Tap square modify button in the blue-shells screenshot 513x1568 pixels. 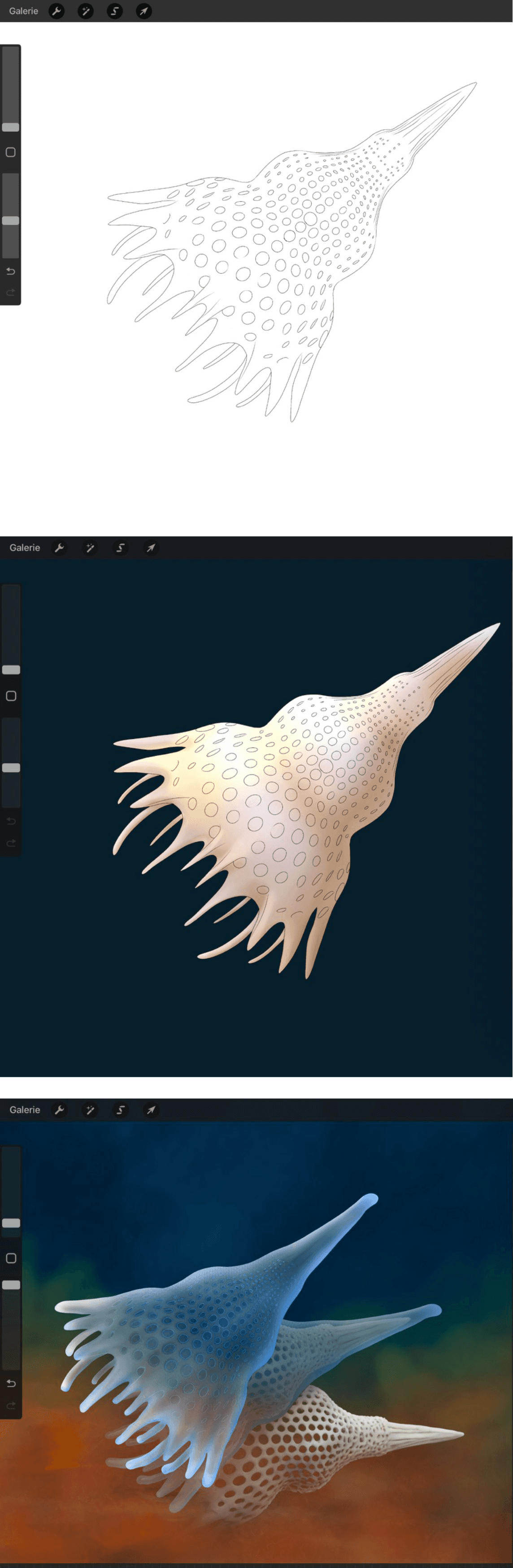[x=11, y=1258]
